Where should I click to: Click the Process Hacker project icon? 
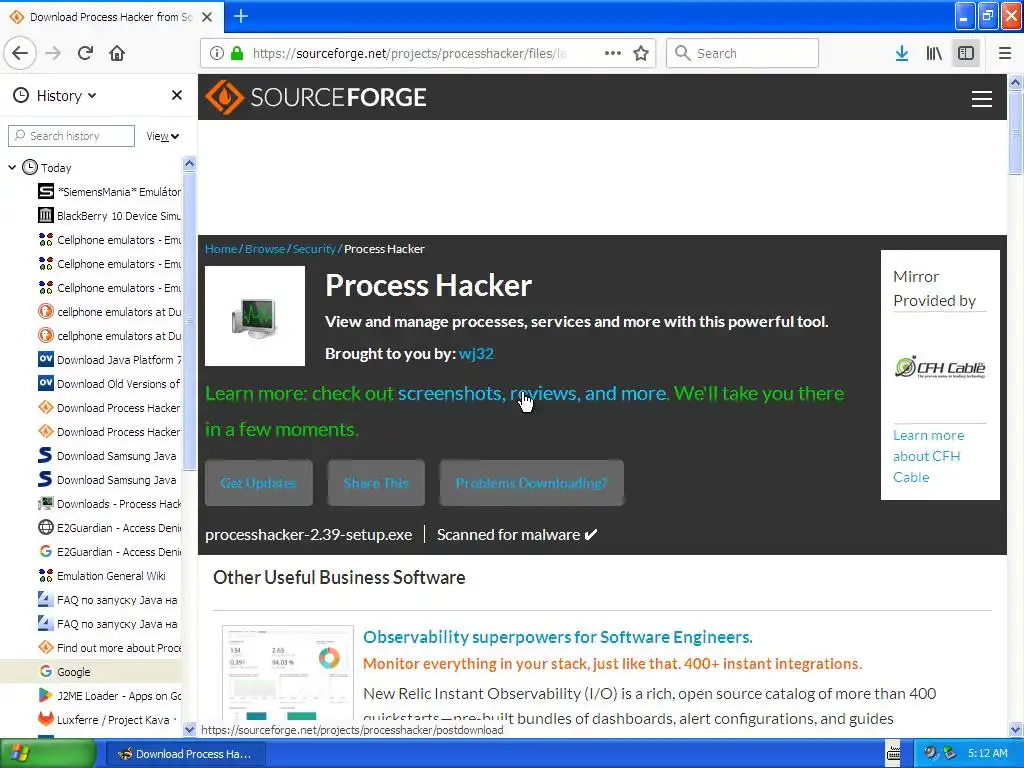coord(255,316)
